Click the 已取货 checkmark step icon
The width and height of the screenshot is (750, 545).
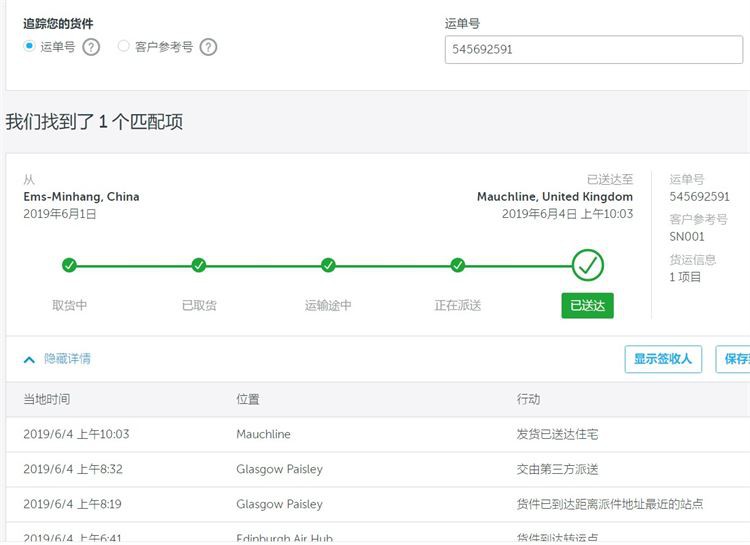click(x=199, y=265)
